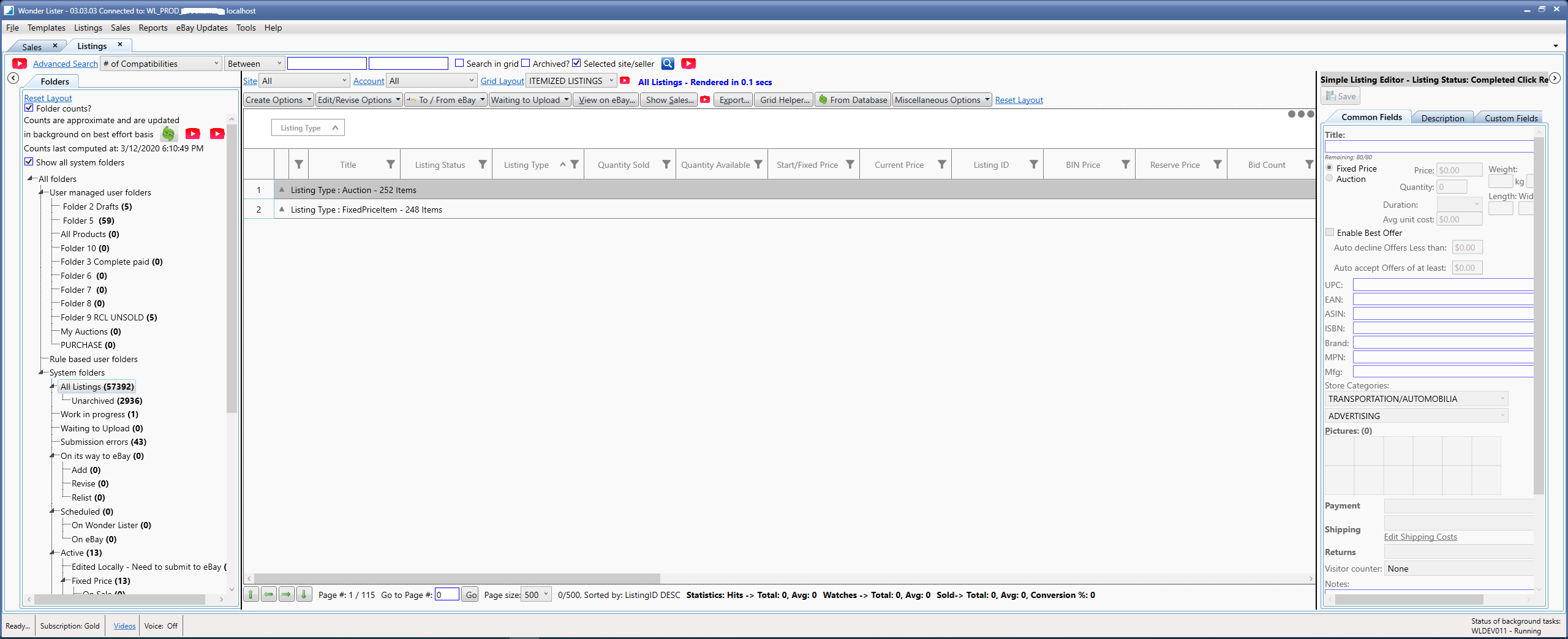Viewport: 1568px width, 639px height.
Task: Open the Between operator dropdown
Action: point(254,63)
